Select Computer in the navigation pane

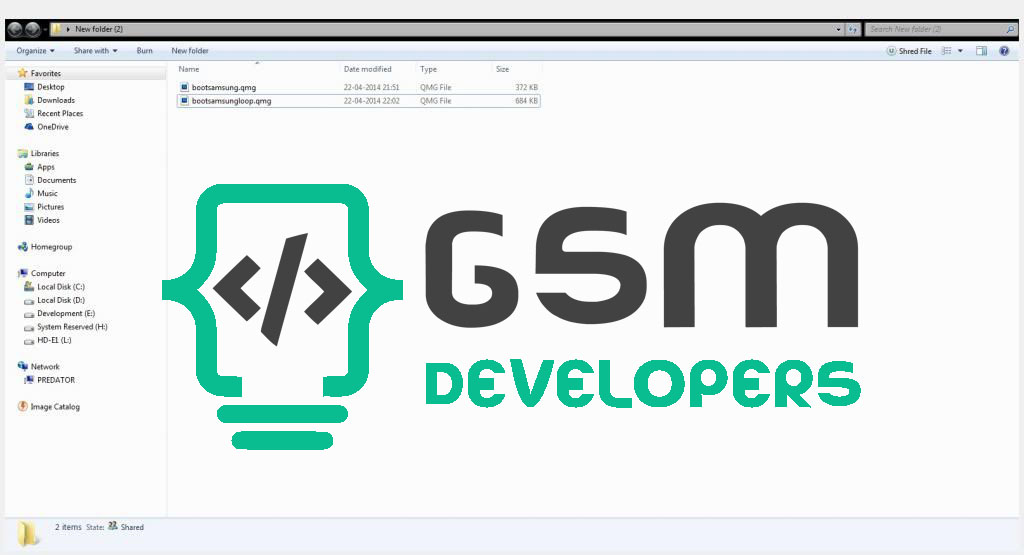tap(48, 274)
